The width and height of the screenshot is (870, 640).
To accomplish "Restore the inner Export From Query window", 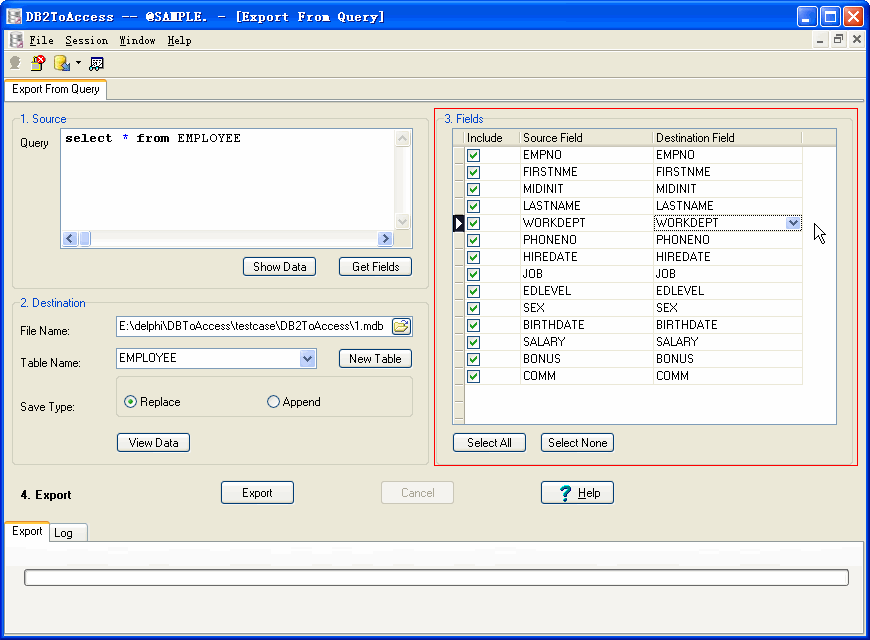I will [x=838, y=39].
